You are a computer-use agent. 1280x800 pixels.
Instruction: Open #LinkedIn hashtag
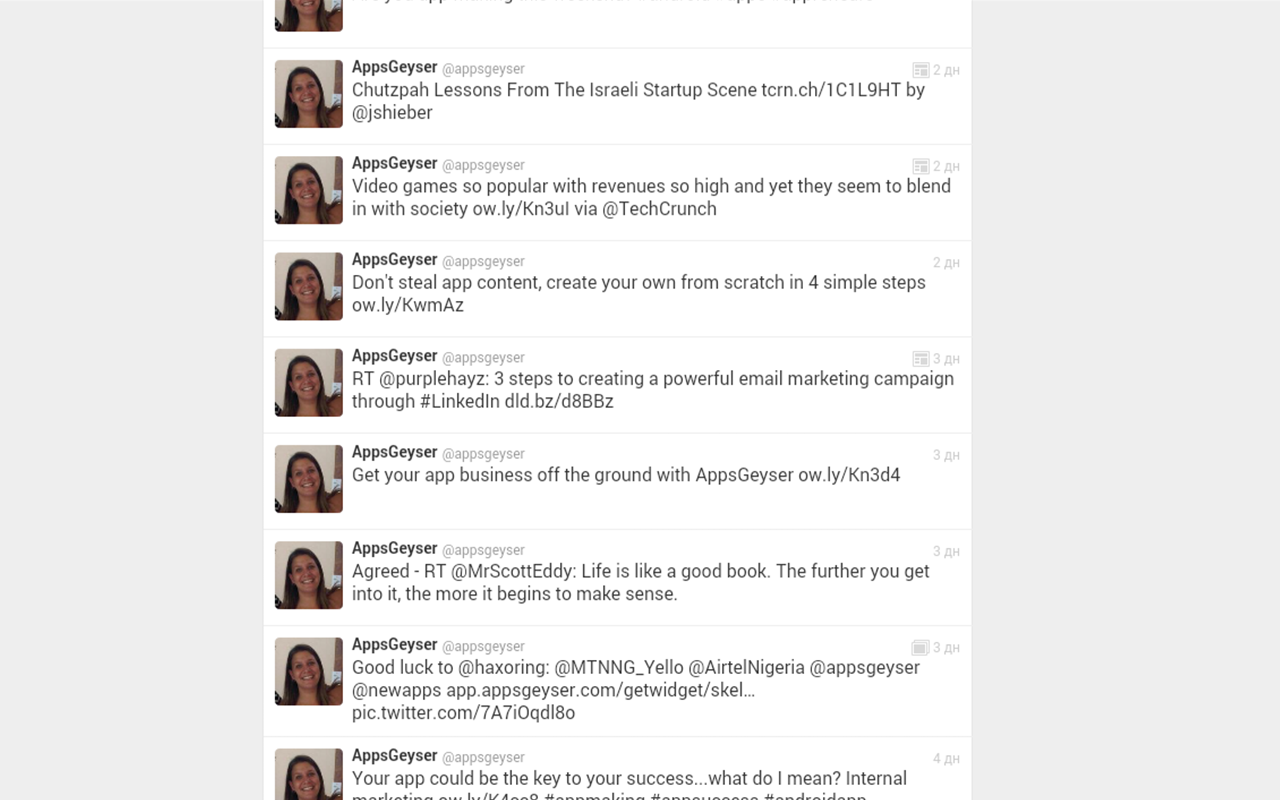[459, 401]
